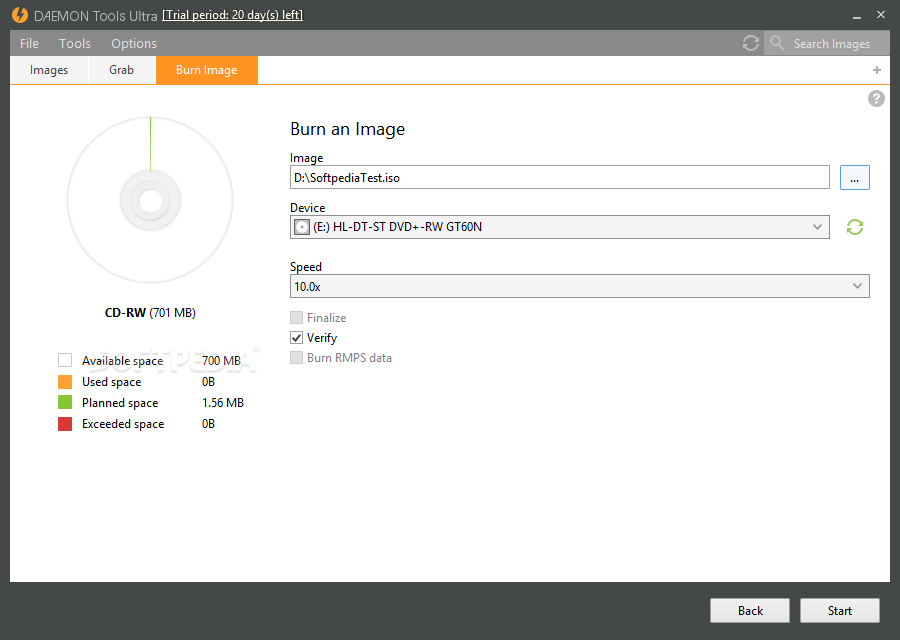900x640 pixels.
Task: Switch to the Grab tab
Action: coord(121,70)
